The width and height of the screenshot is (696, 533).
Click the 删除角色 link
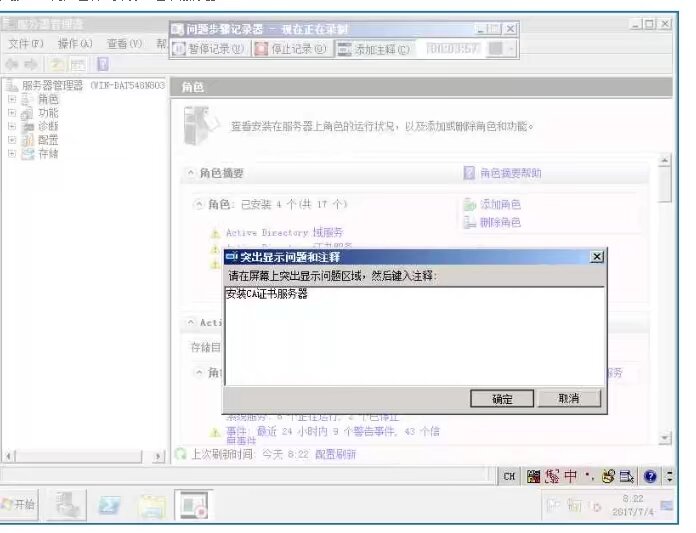click(x=500, y=222)
